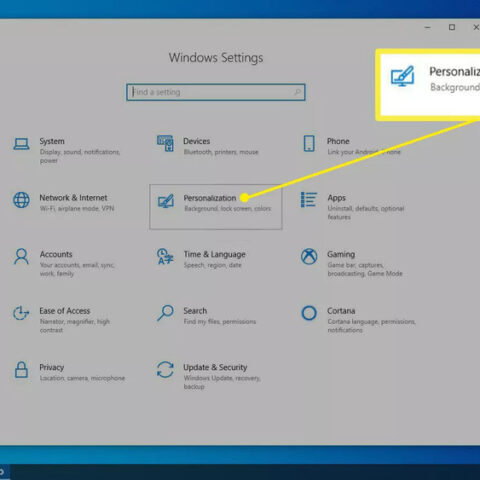Select the Personalization paintbrush icon in the grid
Viewport: 480px width, 480px height.
(x=166, y=201)
